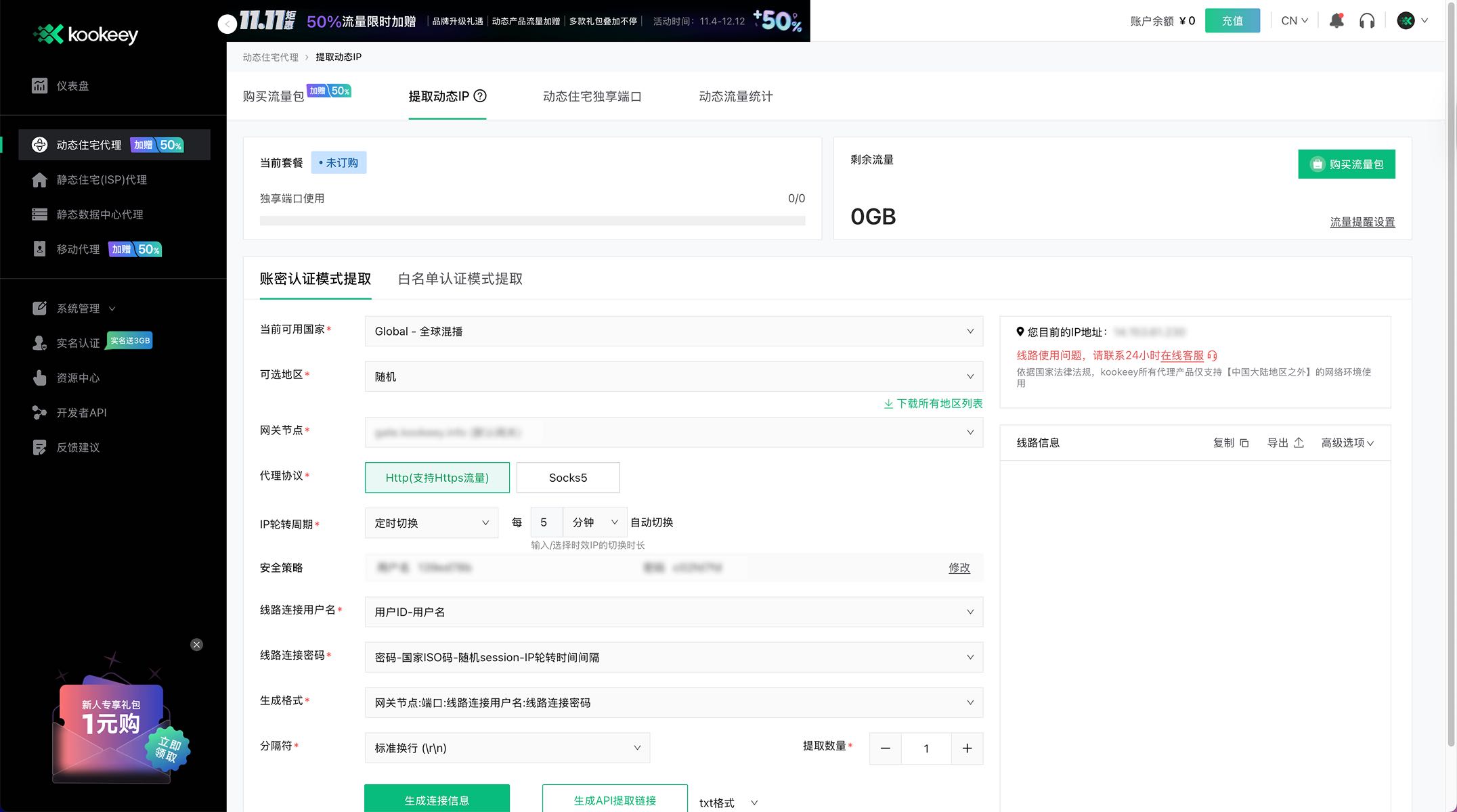The width and height of the screenshot is (1457, 812).
Task: Open the 分钟 time unit dropdown
Action: tap(594, 522)
